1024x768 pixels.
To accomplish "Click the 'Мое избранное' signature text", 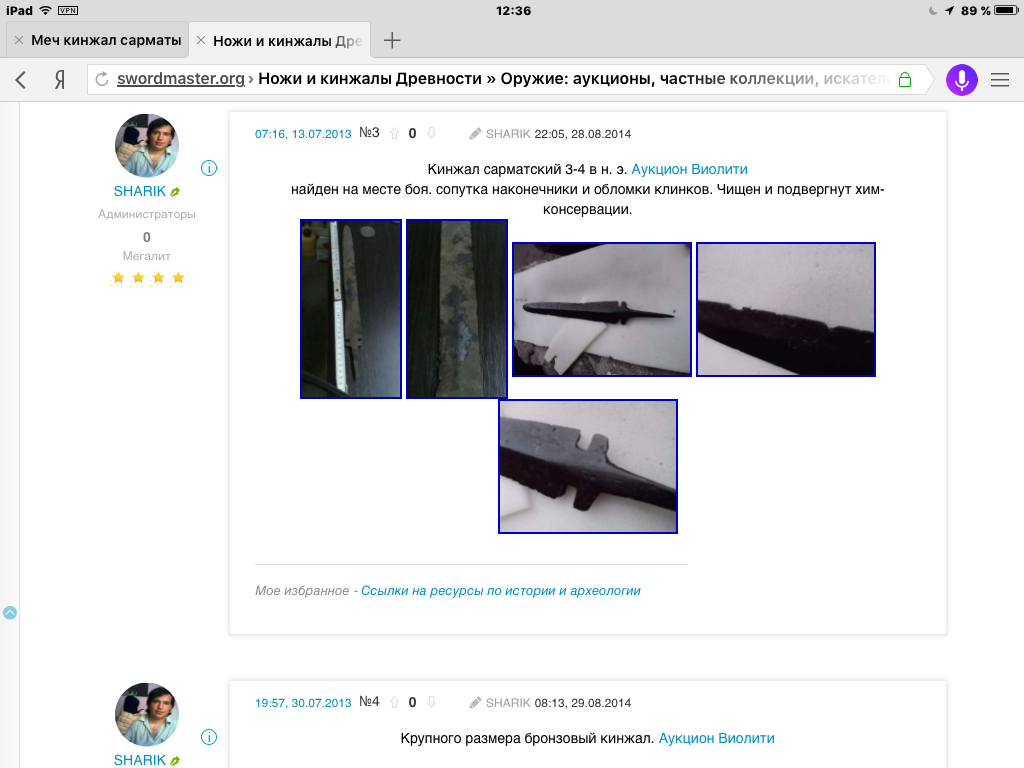I will pyautogui.click(x=302, y=590).
